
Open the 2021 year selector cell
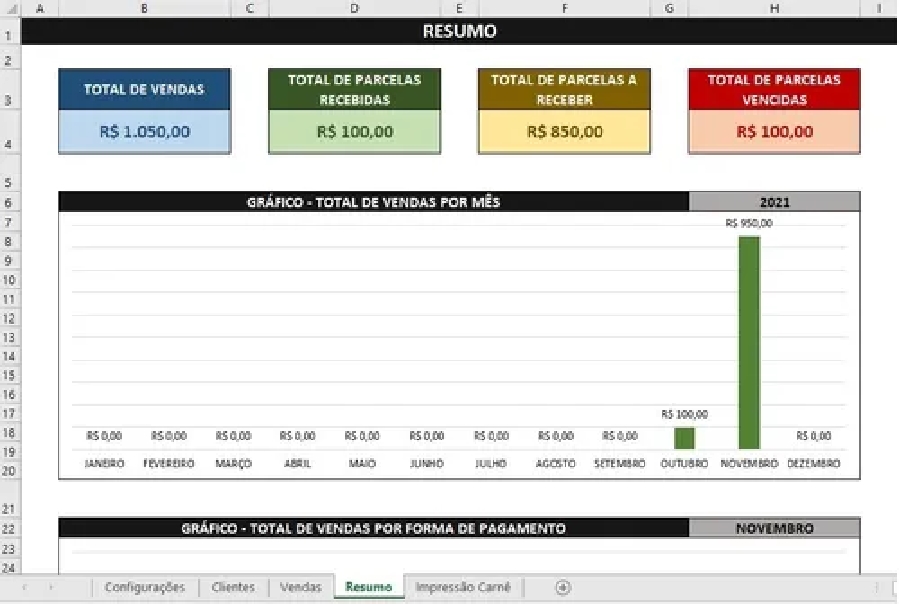point(774,202)
